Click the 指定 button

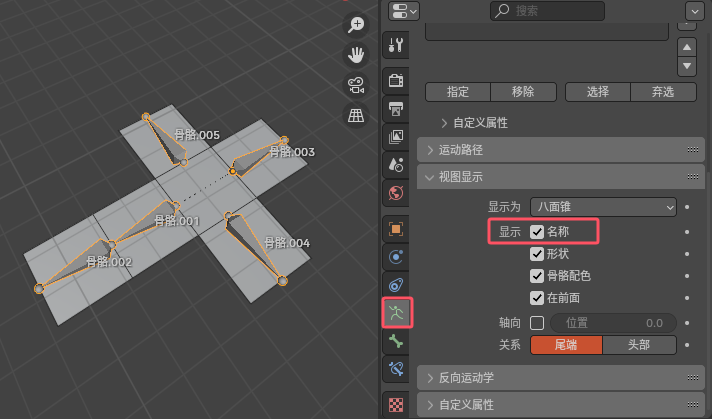click(x=458, y=92)
